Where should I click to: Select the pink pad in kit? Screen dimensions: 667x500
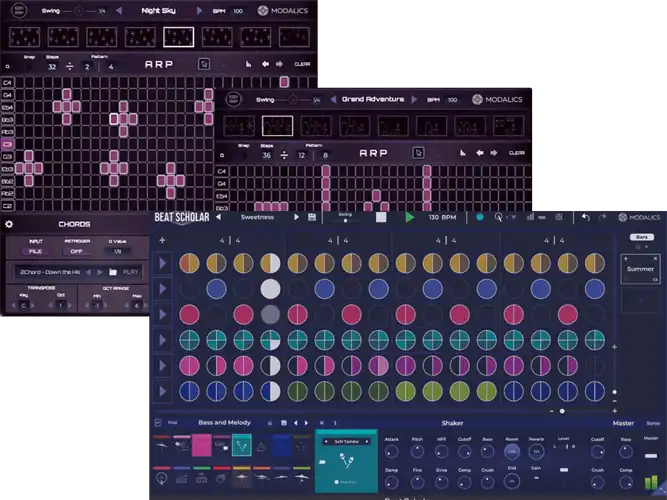[x=202, y=446]
